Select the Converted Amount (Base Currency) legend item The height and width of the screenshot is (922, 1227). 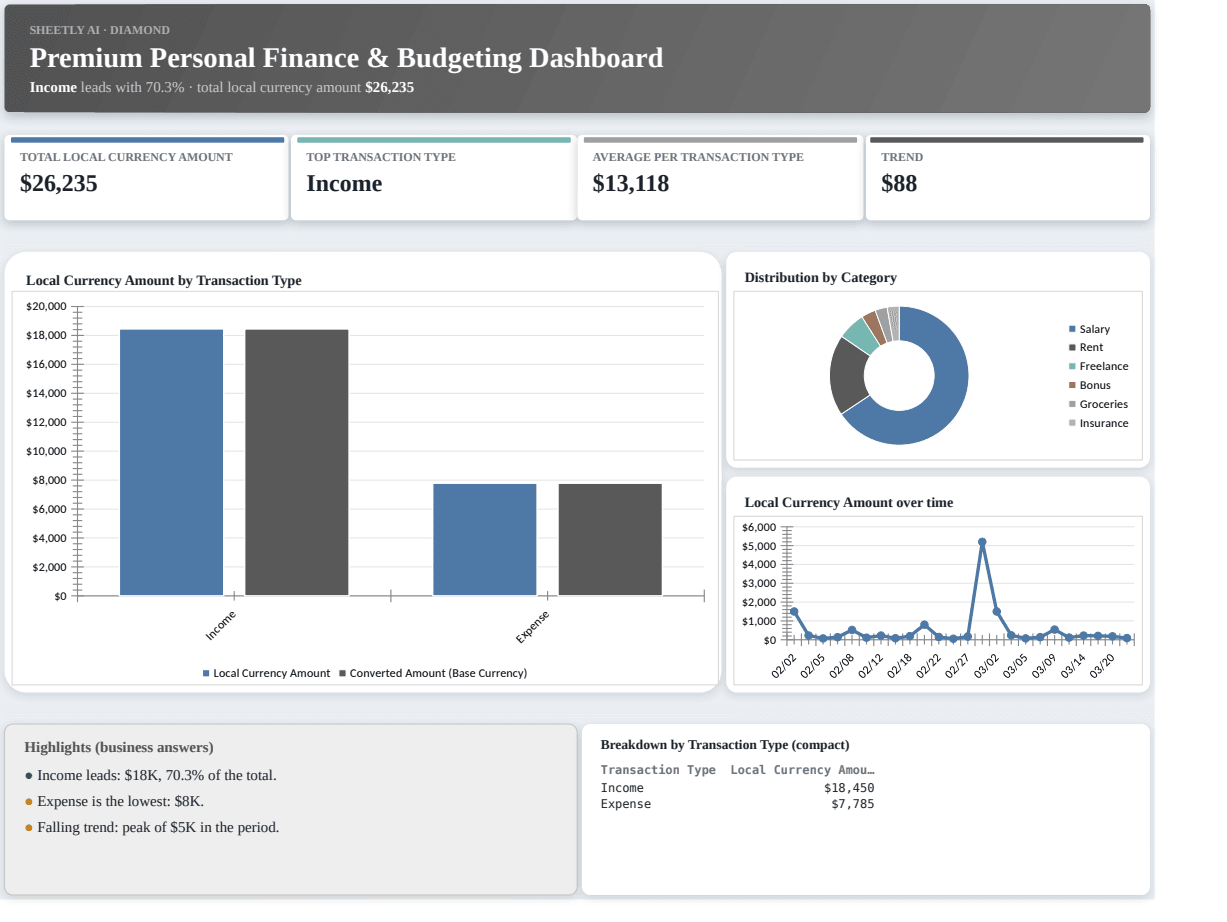pyautogui.click(x=433, y=673)
